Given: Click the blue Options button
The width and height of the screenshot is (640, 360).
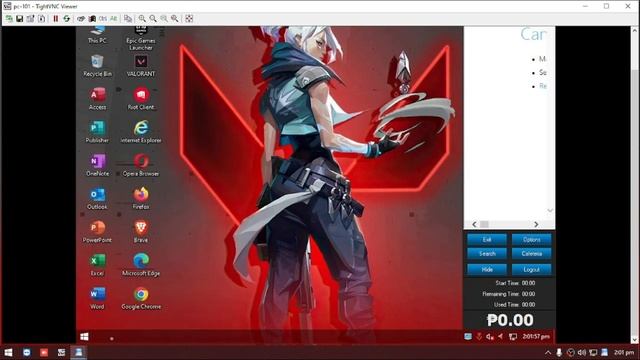Looking at the screenshot, I should coord(531,240).
